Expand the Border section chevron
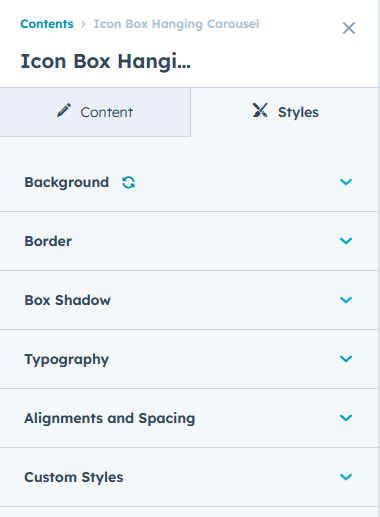Screen dimensions: 380x517 (x=346, y=241)
